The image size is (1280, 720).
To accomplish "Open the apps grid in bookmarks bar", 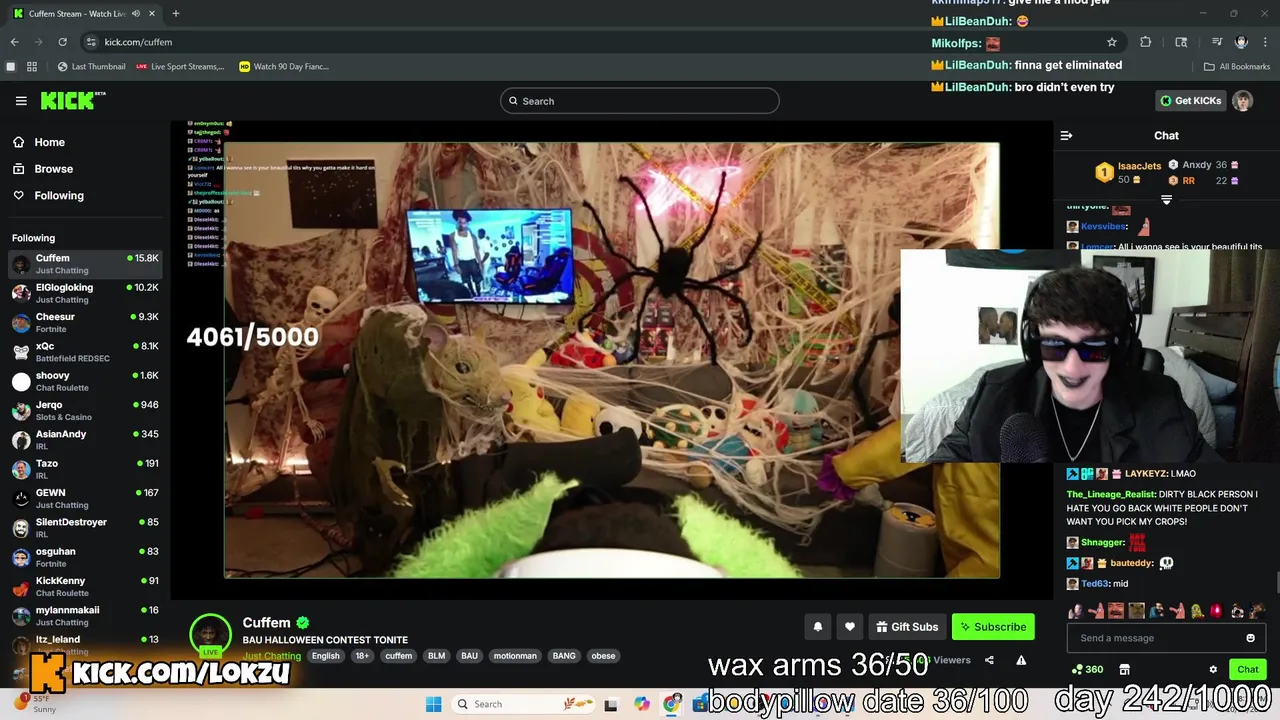I will tap(32, 67).
